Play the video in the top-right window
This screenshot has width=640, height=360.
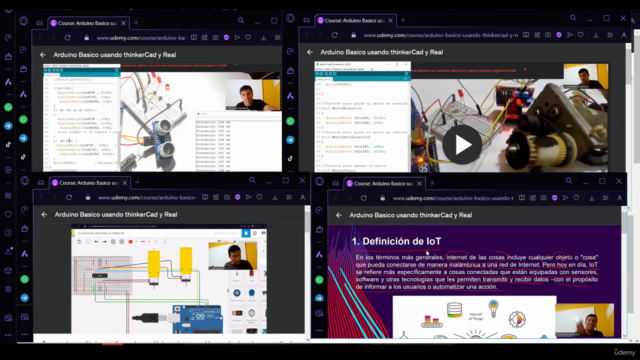pos(462,145)
